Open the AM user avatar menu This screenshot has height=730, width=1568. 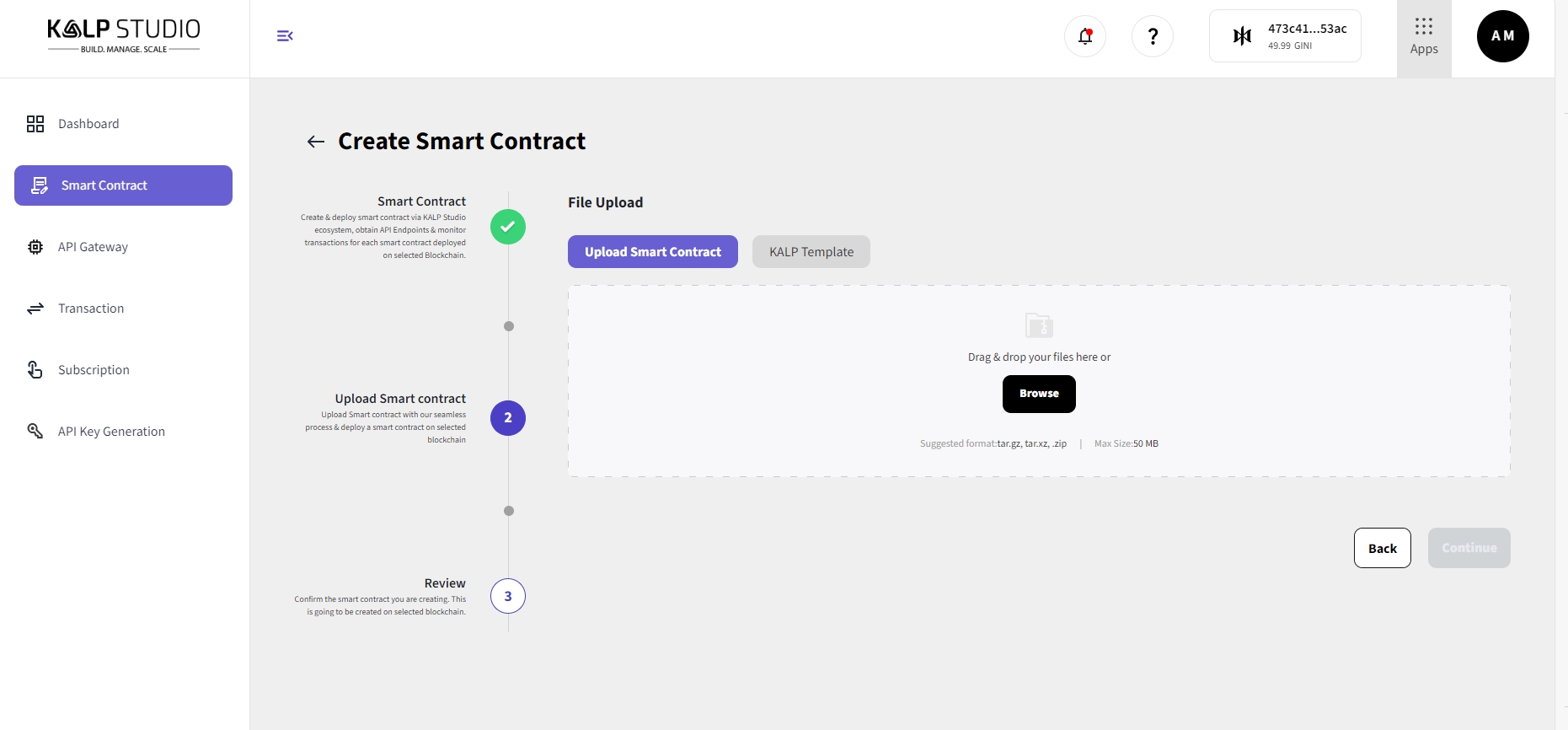pos(1502,36)
